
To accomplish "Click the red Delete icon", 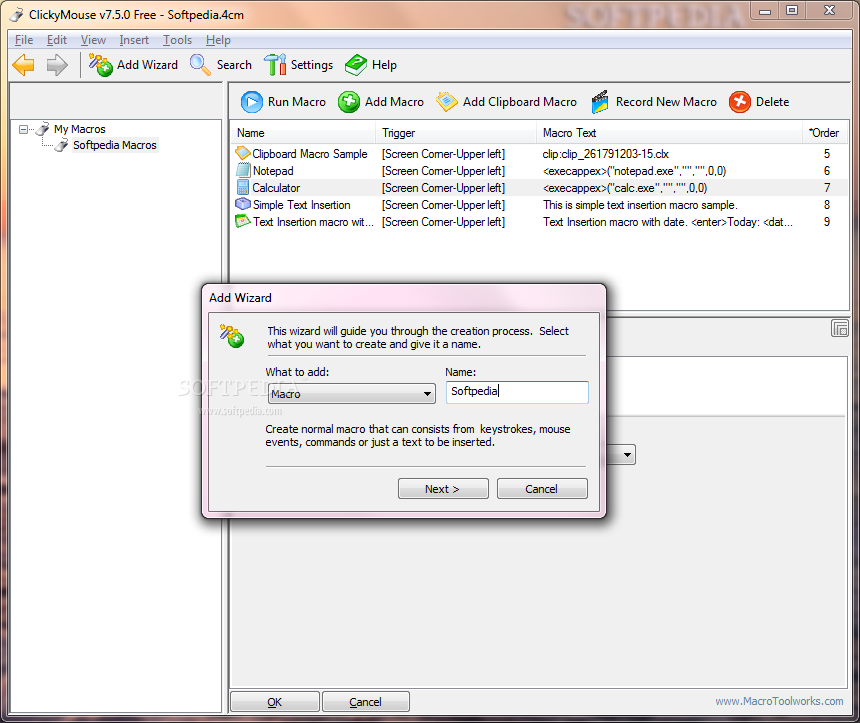I will (x=739, y=102).
